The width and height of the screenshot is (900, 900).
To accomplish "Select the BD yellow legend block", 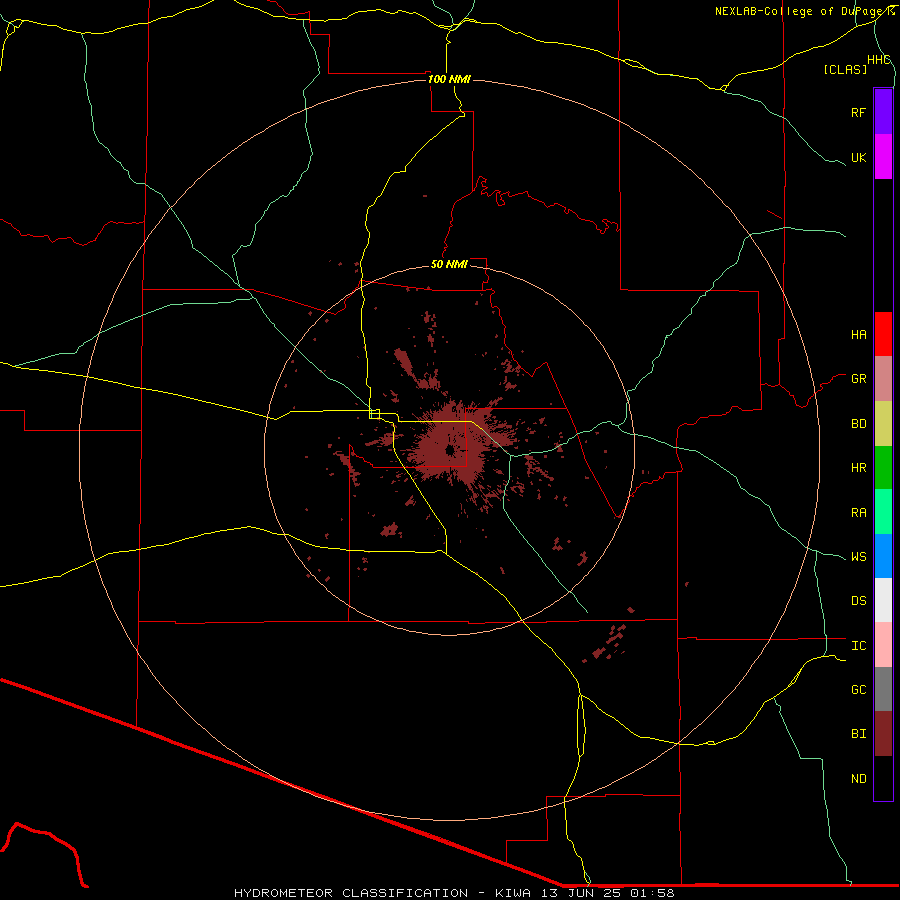I will click(883, 424).
